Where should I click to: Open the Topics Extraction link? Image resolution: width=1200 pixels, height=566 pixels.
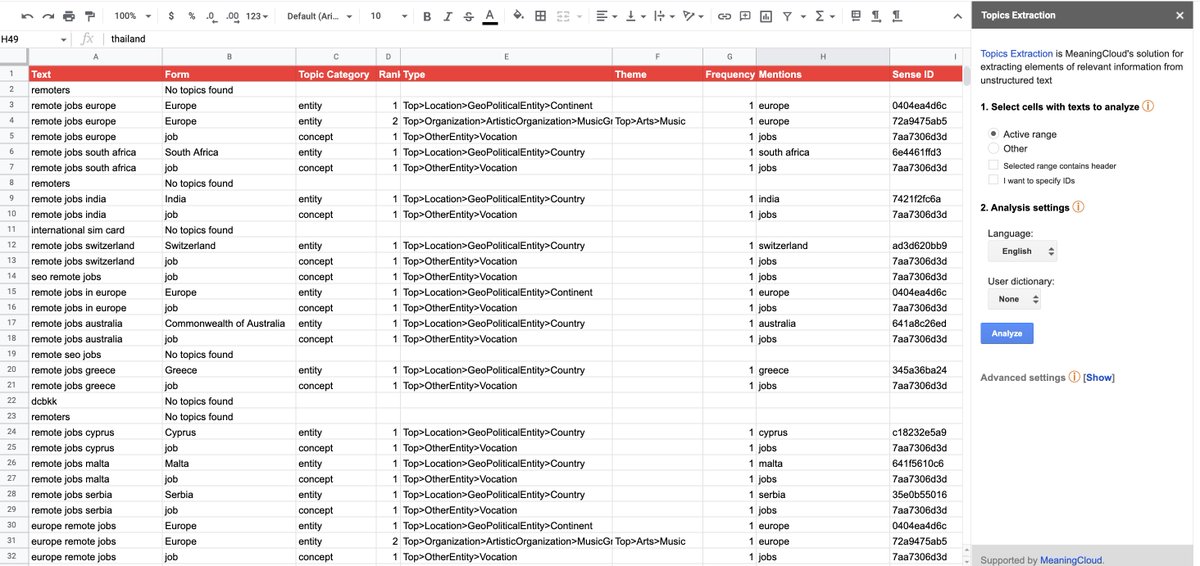tap(1016, 53)
